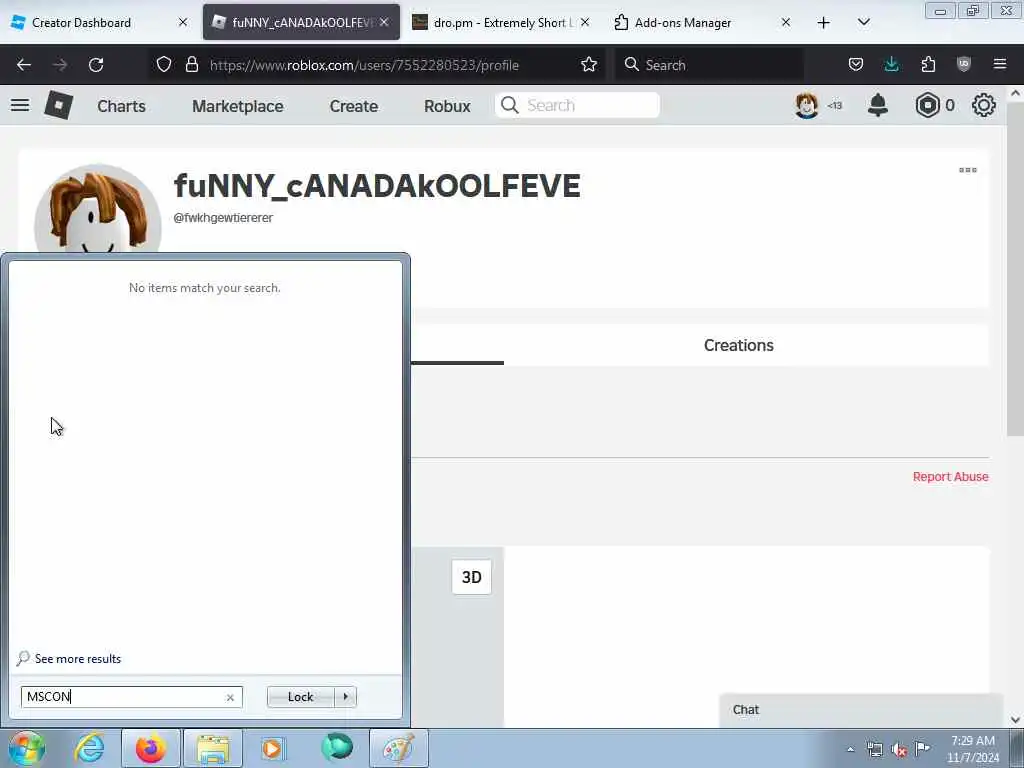1024x768 pixels.
Task: Open the Roblox notifications bell
Action: pyautogui.click(x=878, y=105)
